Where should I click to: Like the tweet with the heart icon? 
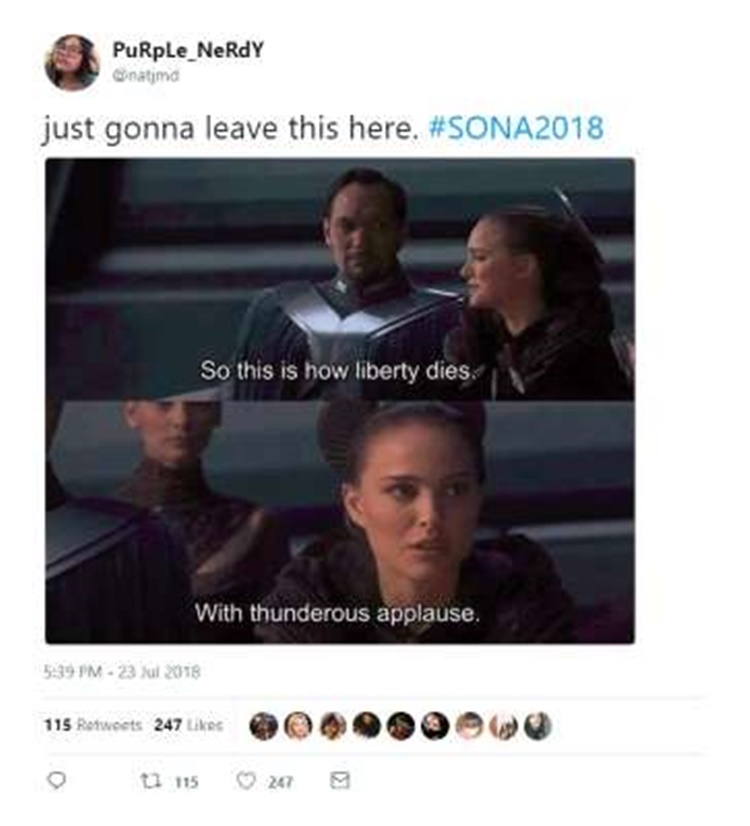pyautogui.click(x=245, y=780)
